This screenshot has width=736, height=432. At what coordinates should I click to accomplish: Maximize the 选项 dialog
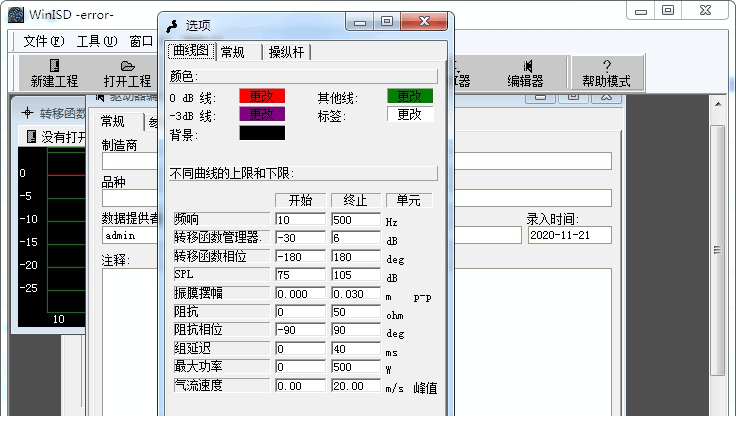387,22
